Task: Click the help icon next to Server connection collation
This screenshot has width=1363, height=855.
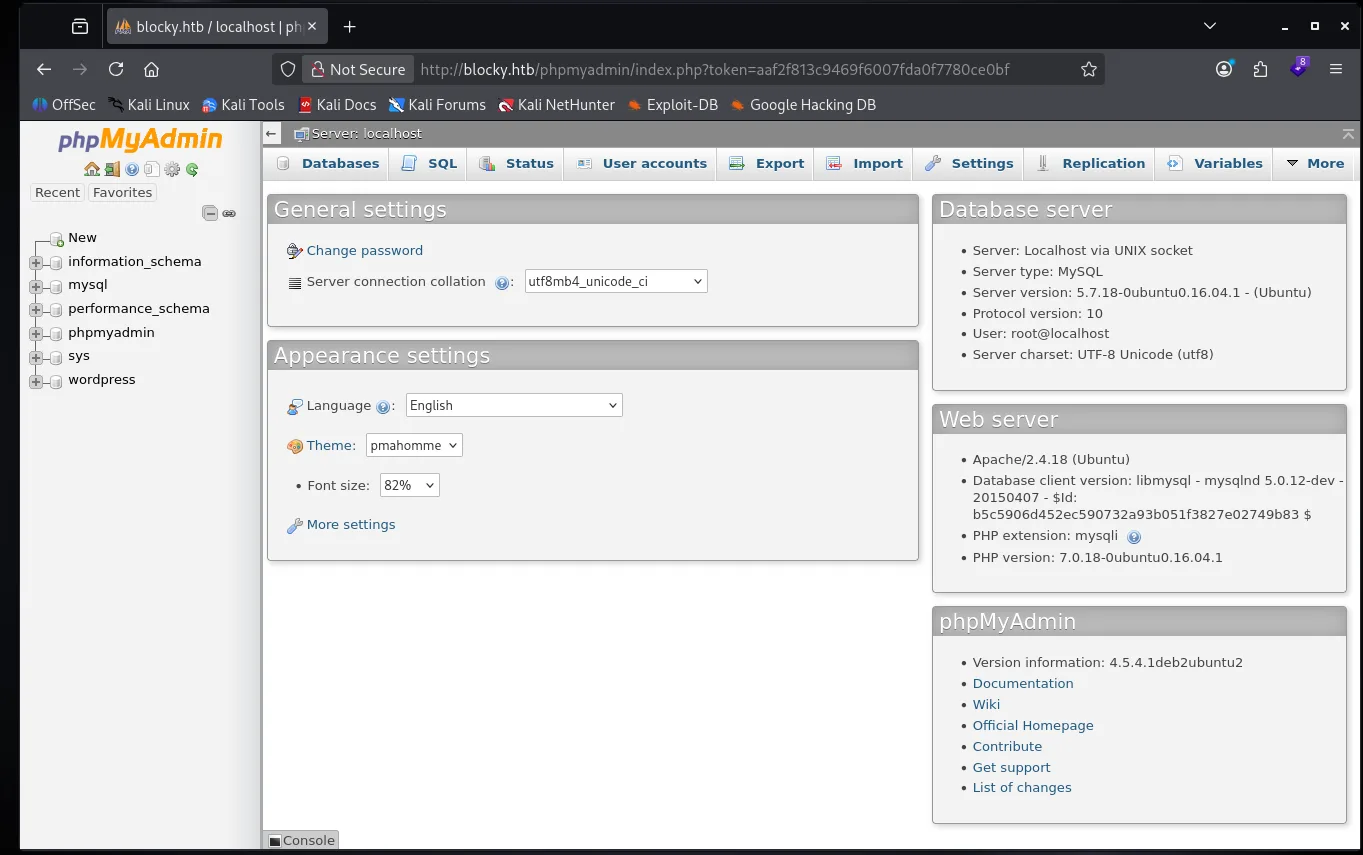Action: click(503, 283)
